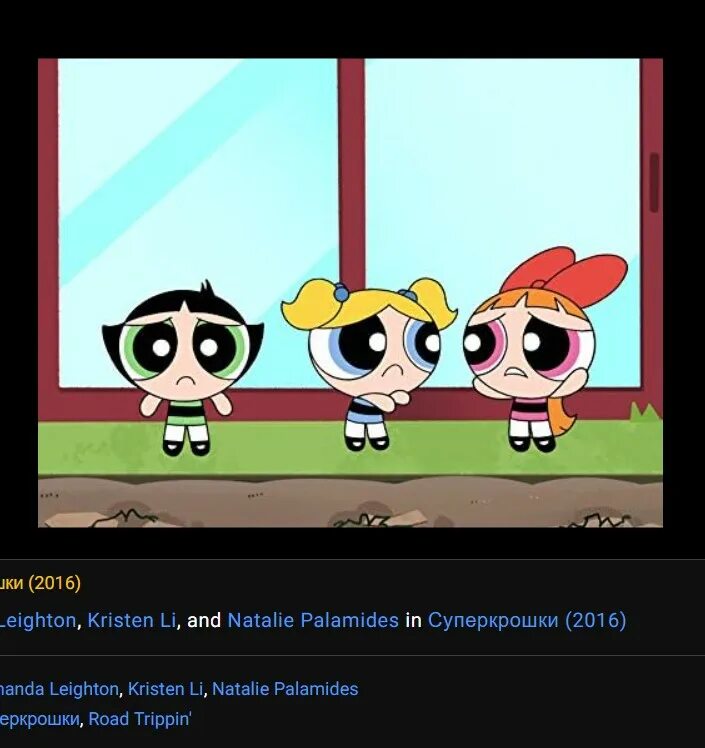Image resolution: width=705 pixels, height=748 pixels.
Task: Open the Road Trippin' episode link
Action: click(x=140, y=719)
